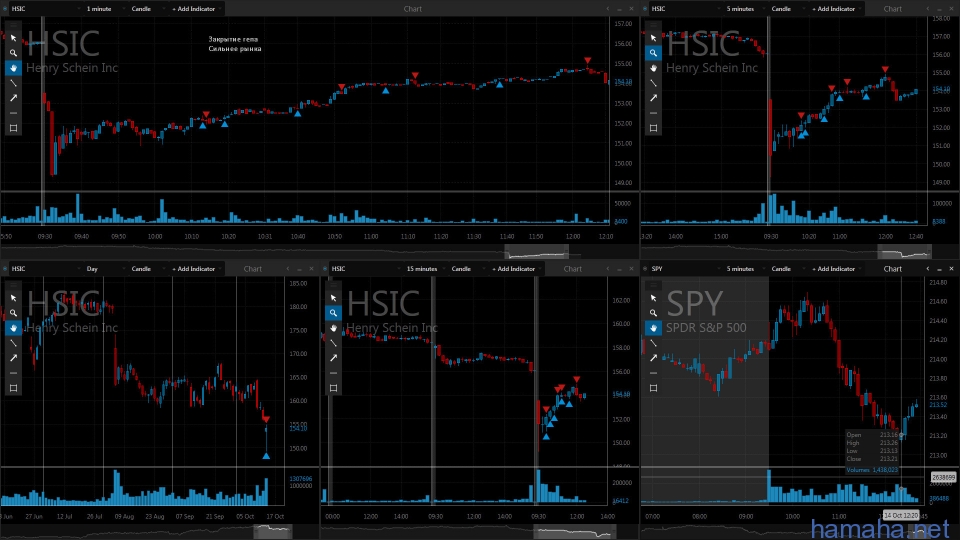Choose the rectangle tool in HSIC 1 minute chart
This screenshot has width=960, height=540.
13,128
